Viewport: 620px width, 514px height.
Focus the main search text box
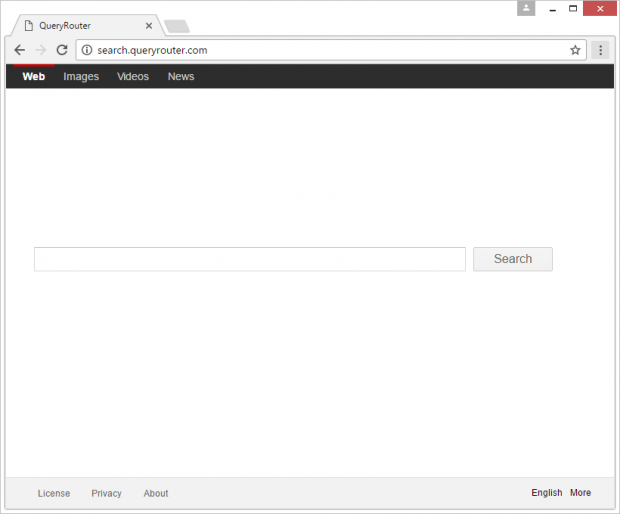250,259
